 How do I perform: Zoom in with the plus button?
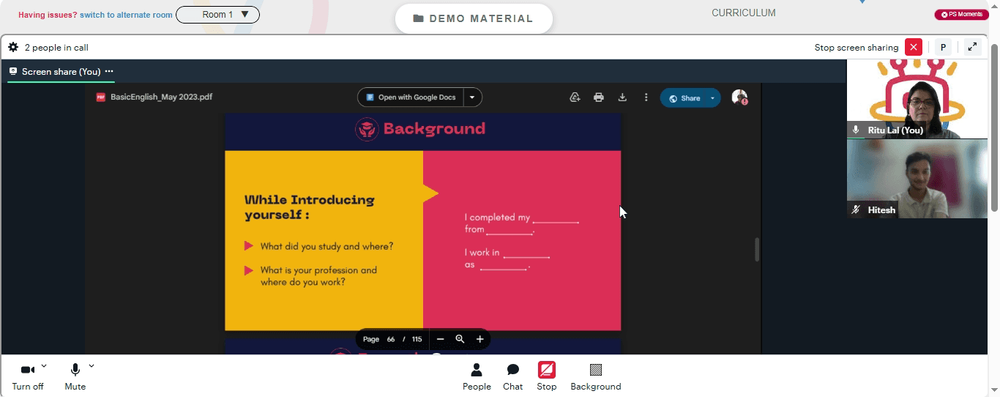480,340
